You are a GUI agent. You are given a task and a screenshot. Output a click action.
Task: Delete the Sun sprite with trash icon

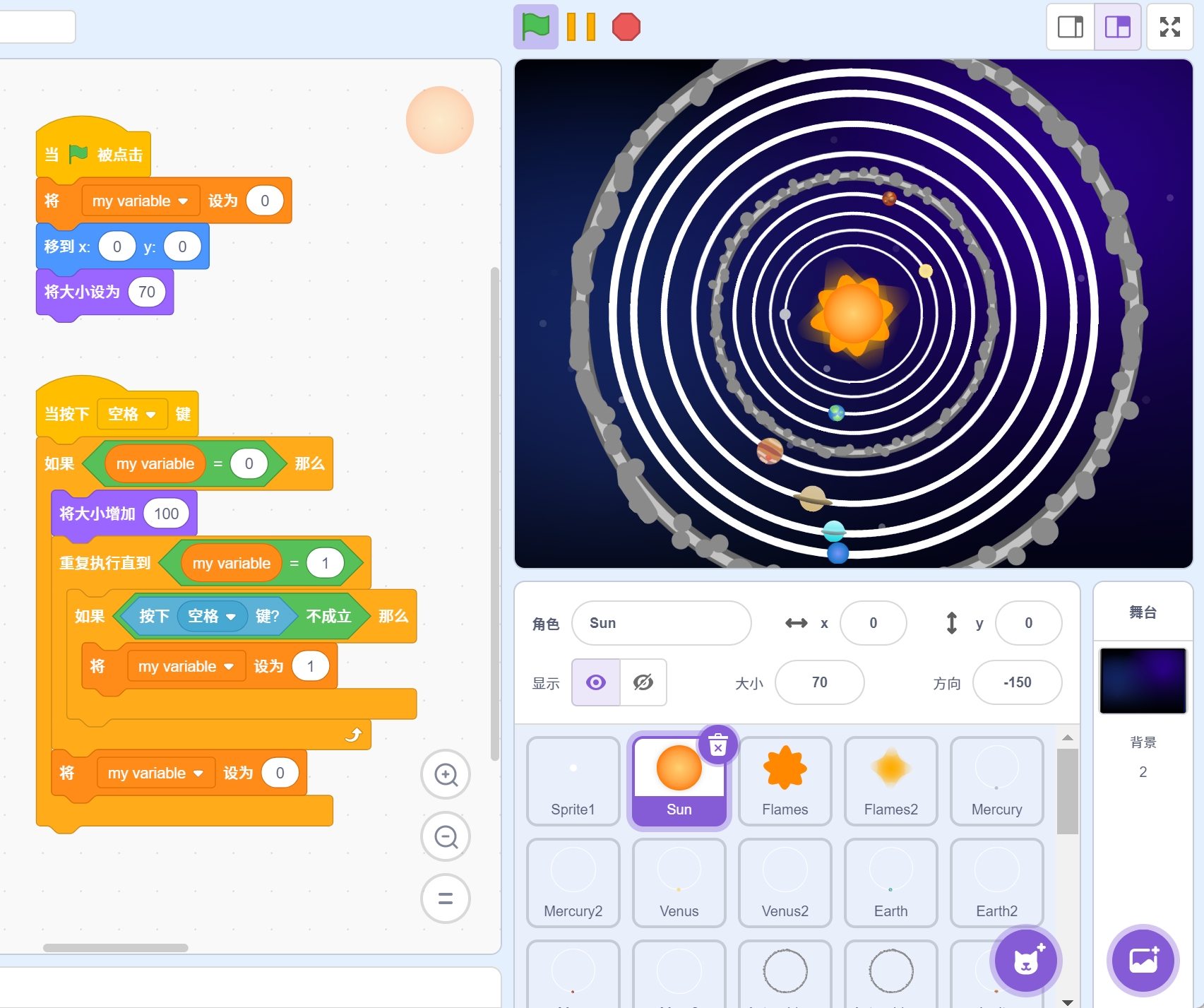(x=717, y=745)
